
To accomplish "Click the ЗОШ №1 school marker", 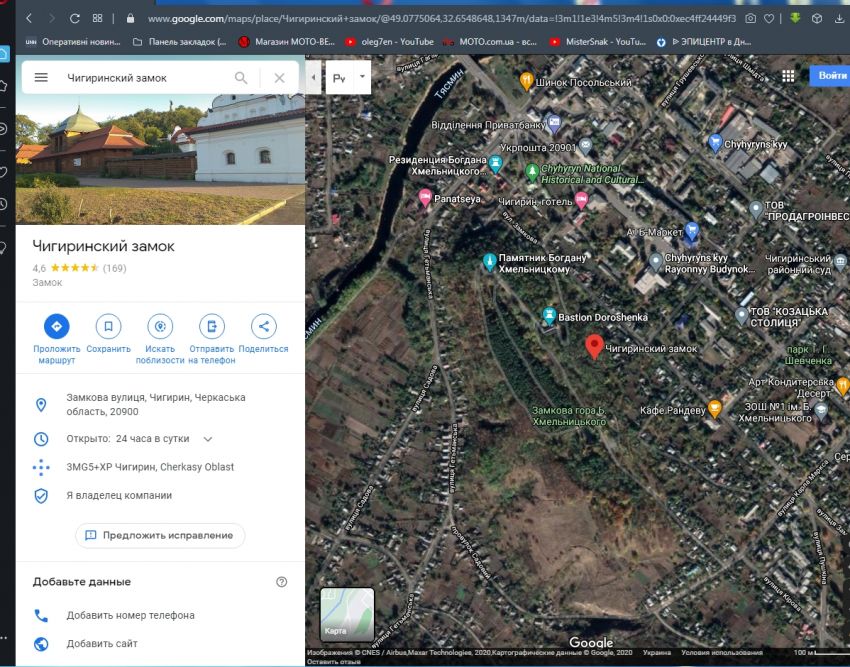I will (x=821, y=411).
